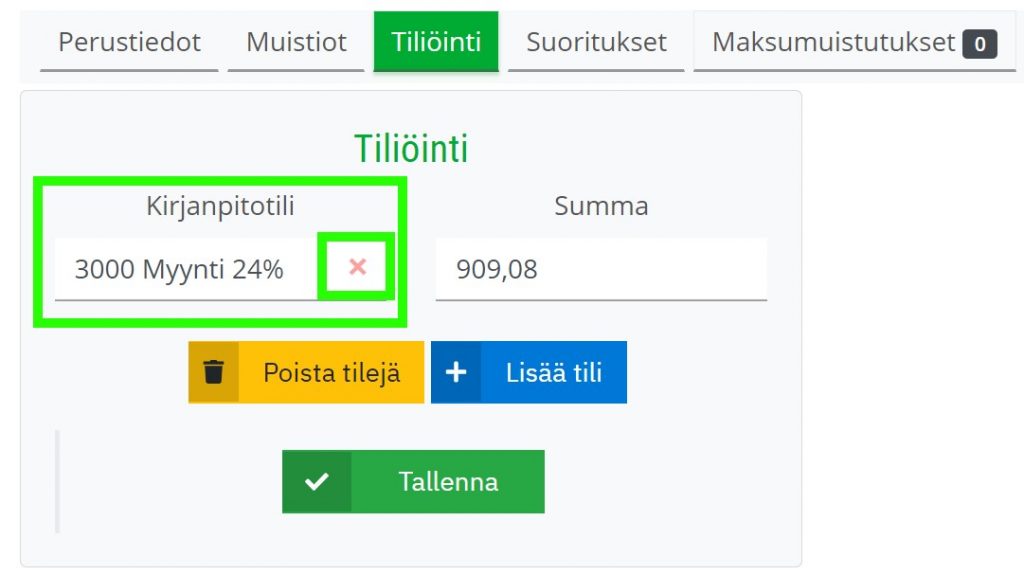Click the white checkmark icon
Viewport: 1024px width, 575px height.
[317, 482]
